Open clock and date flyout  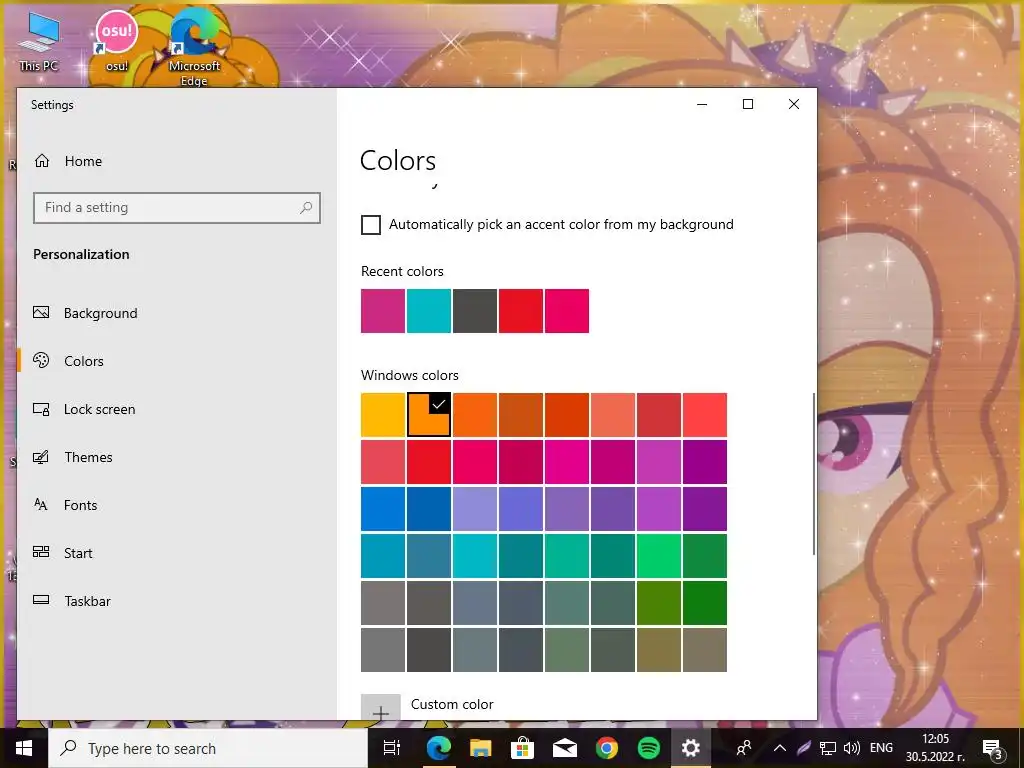935,748
